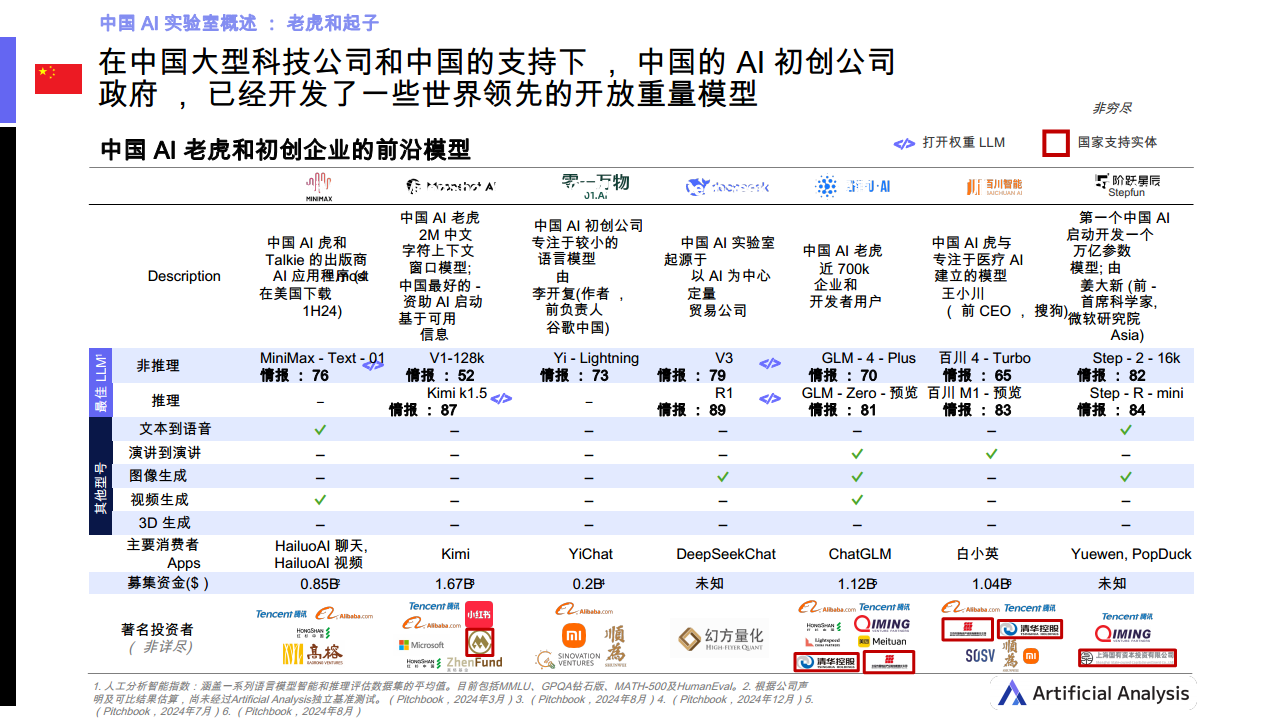This screenshot has height=720, width=1280.
Task: Click the '演讲到演讲' row label
Action: pyautogui.click(x=165, y=453)
